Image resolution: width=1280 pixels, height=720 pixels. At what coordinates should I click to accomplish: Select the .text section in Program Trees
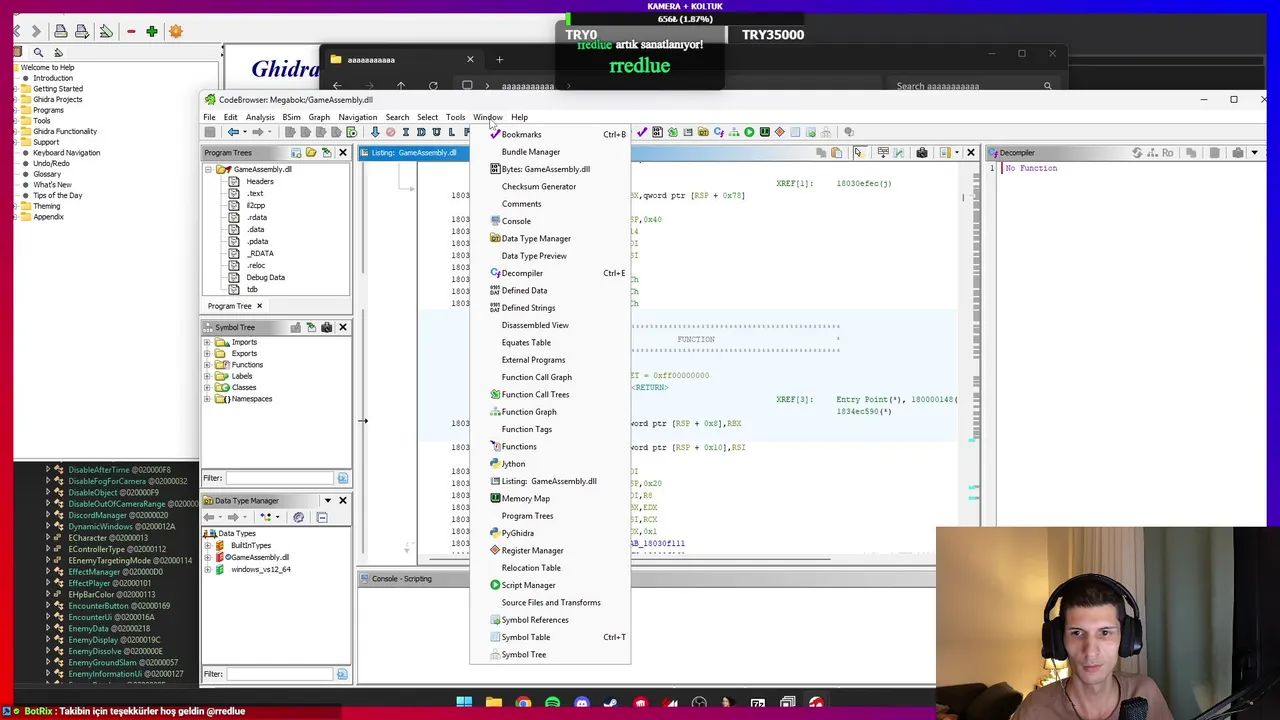(x=255, y=193)
